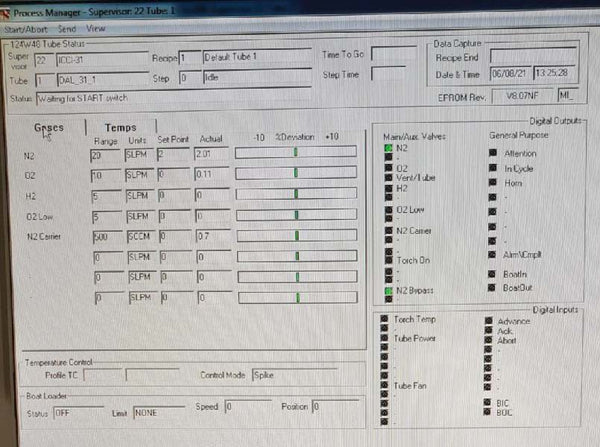Viewport: 600px width, 447px height.
Task: Click the Tube name DAL_31_1 field
Action: (x=103, y=80)
